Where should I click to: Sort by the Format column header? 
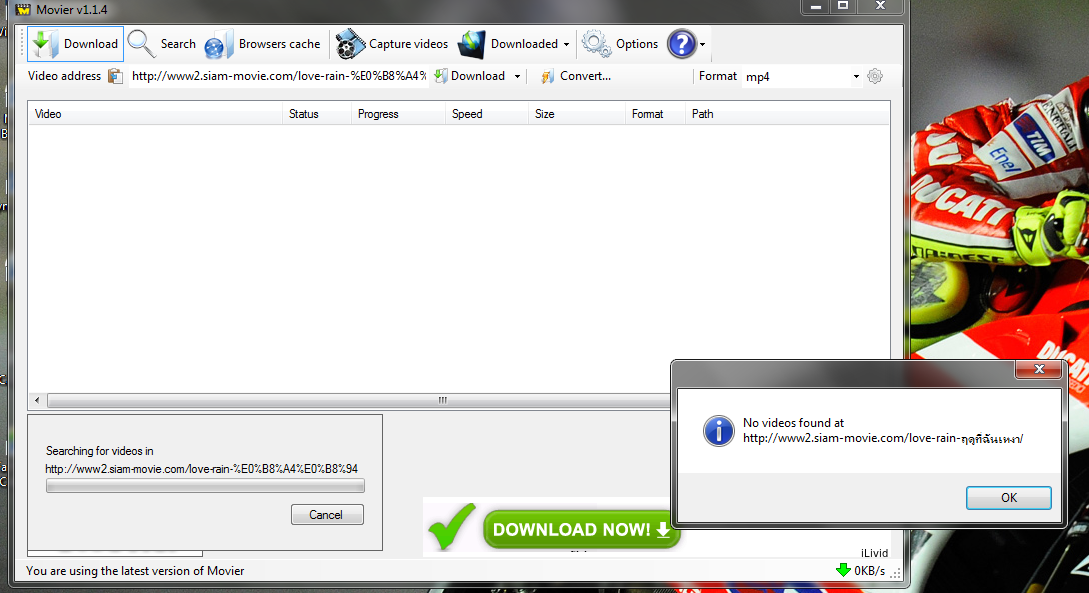(x=656, y=114)
